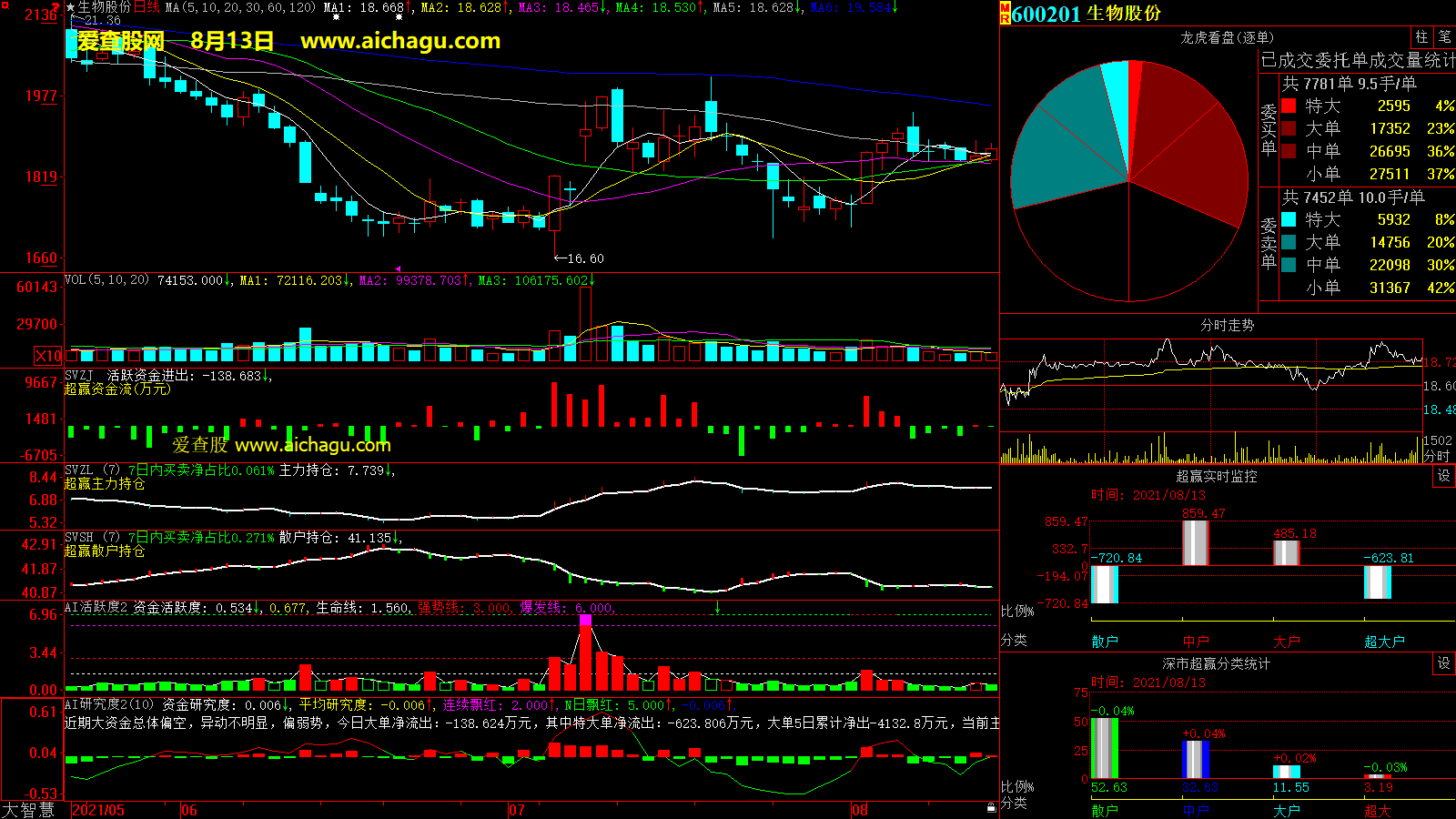Open 设 settings for 超赢实时监控

point(1443,476)
